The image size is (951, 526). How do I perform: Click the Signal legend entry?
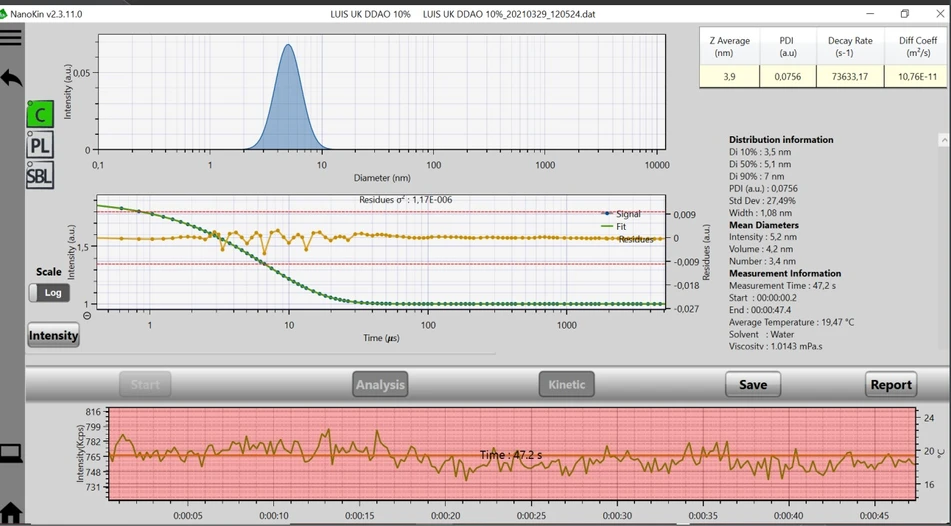(621, 214)
